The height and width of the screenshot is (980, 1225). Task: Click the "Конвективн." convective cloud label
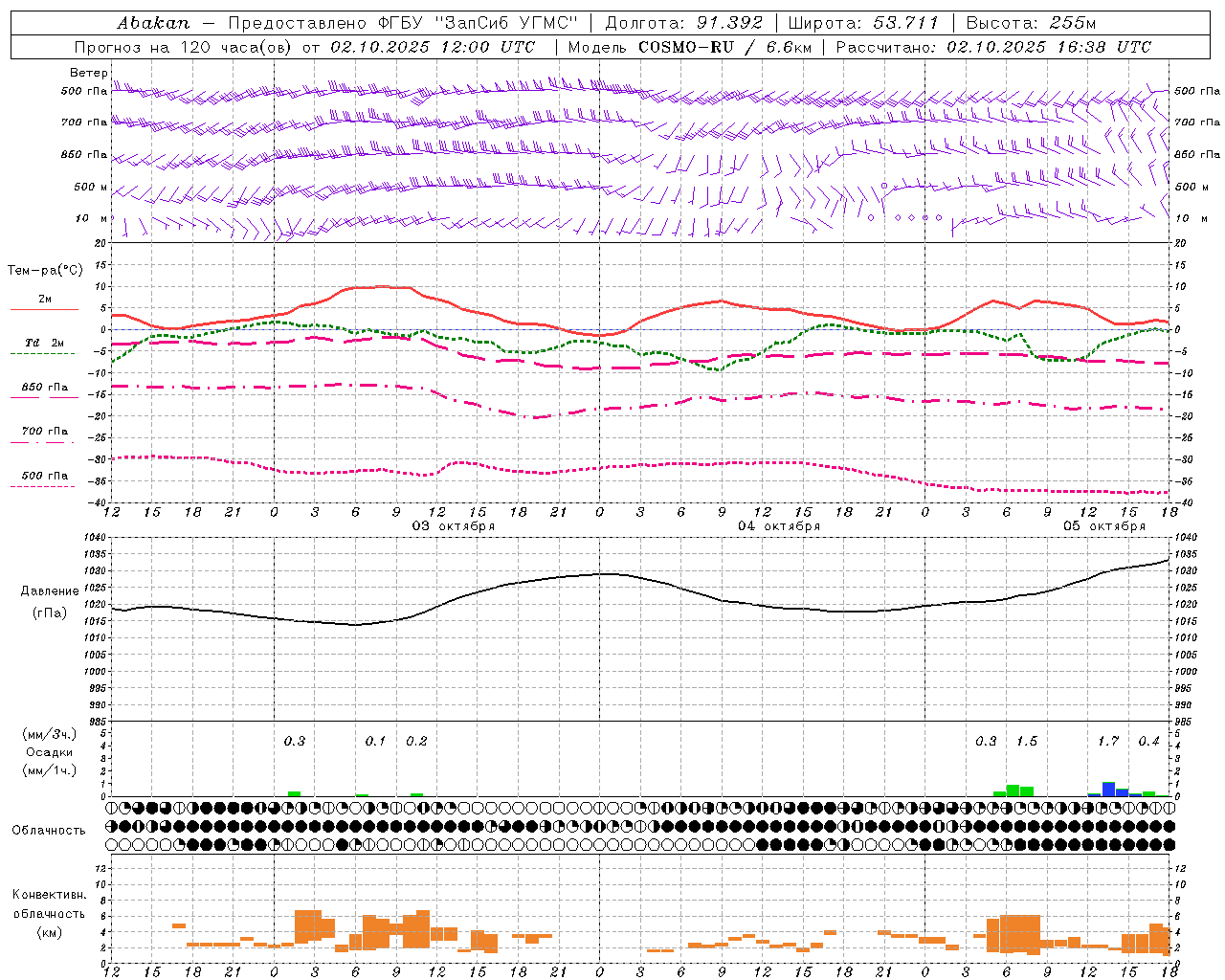(x=49, y=895)
